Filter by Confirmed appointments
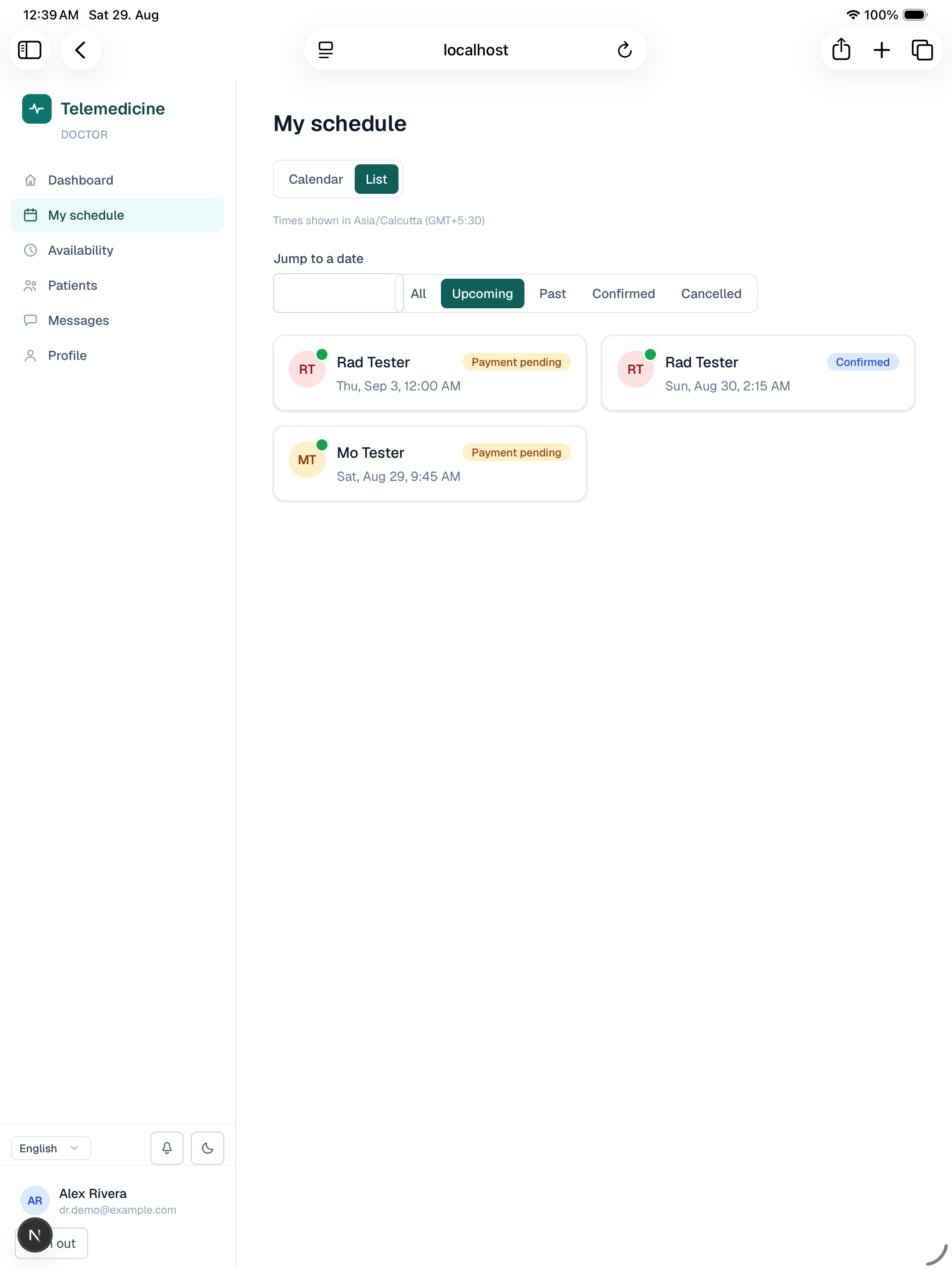952x1270 pixels. 623,294
